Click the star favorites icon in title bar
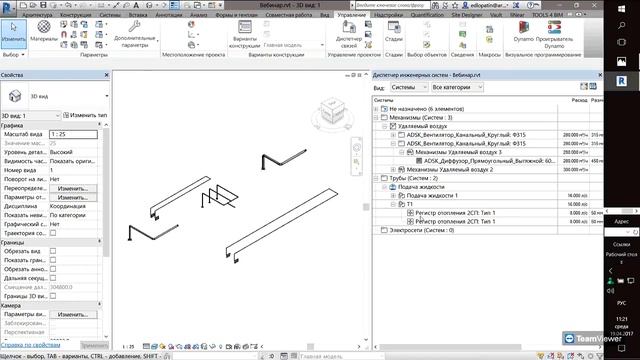640x360 pixels. pyautogui.click(x=455, y=5)
